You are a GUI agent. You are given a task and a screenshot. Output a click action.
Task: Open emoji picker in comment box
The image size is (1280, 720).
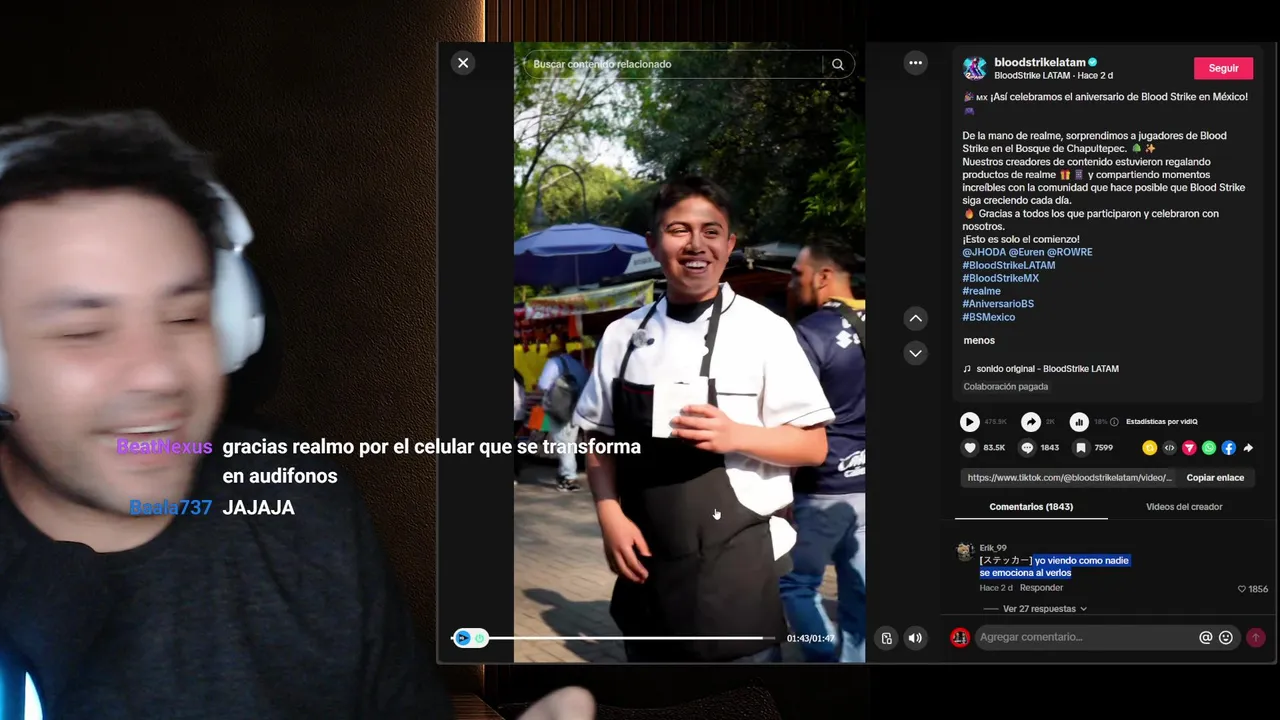(x=1226, y=637)
